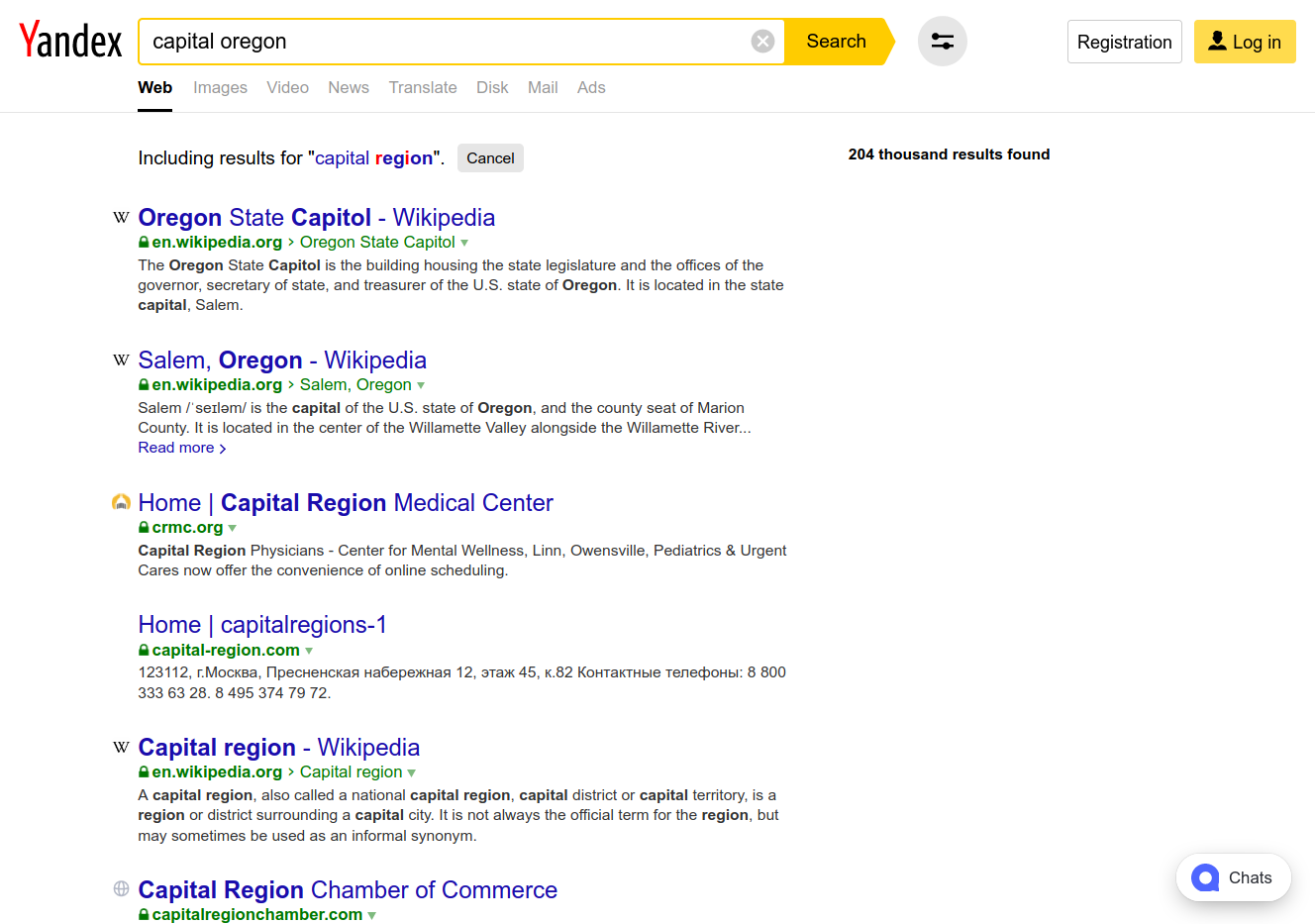The height and width of the screenshot is (924, 1315).
Task: Click the lock icon before crmc.org
Action: point(144,528)
